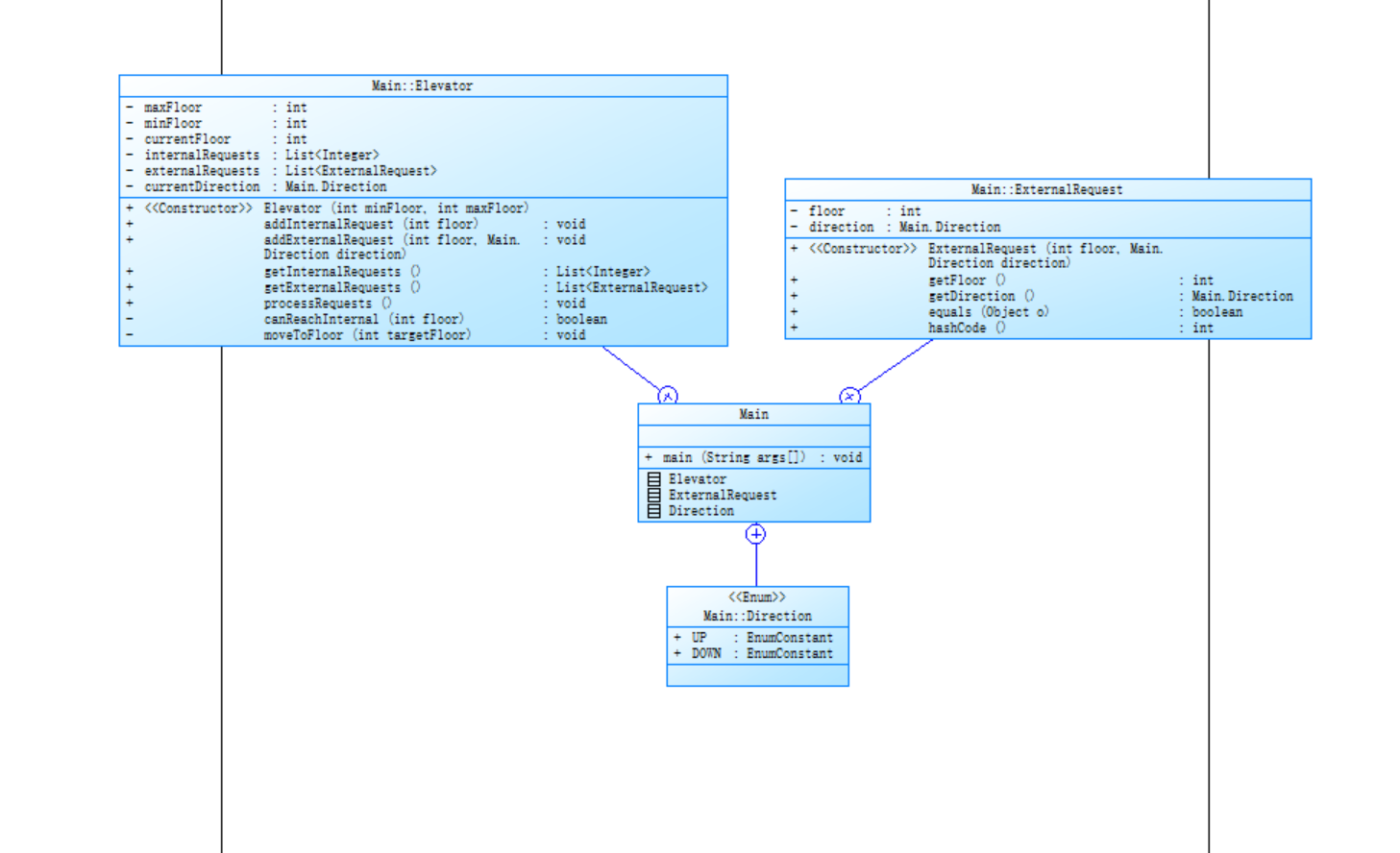
Task: Select the main (String args[]) operation
Action: pyautogui.click(x=754, y=458)
